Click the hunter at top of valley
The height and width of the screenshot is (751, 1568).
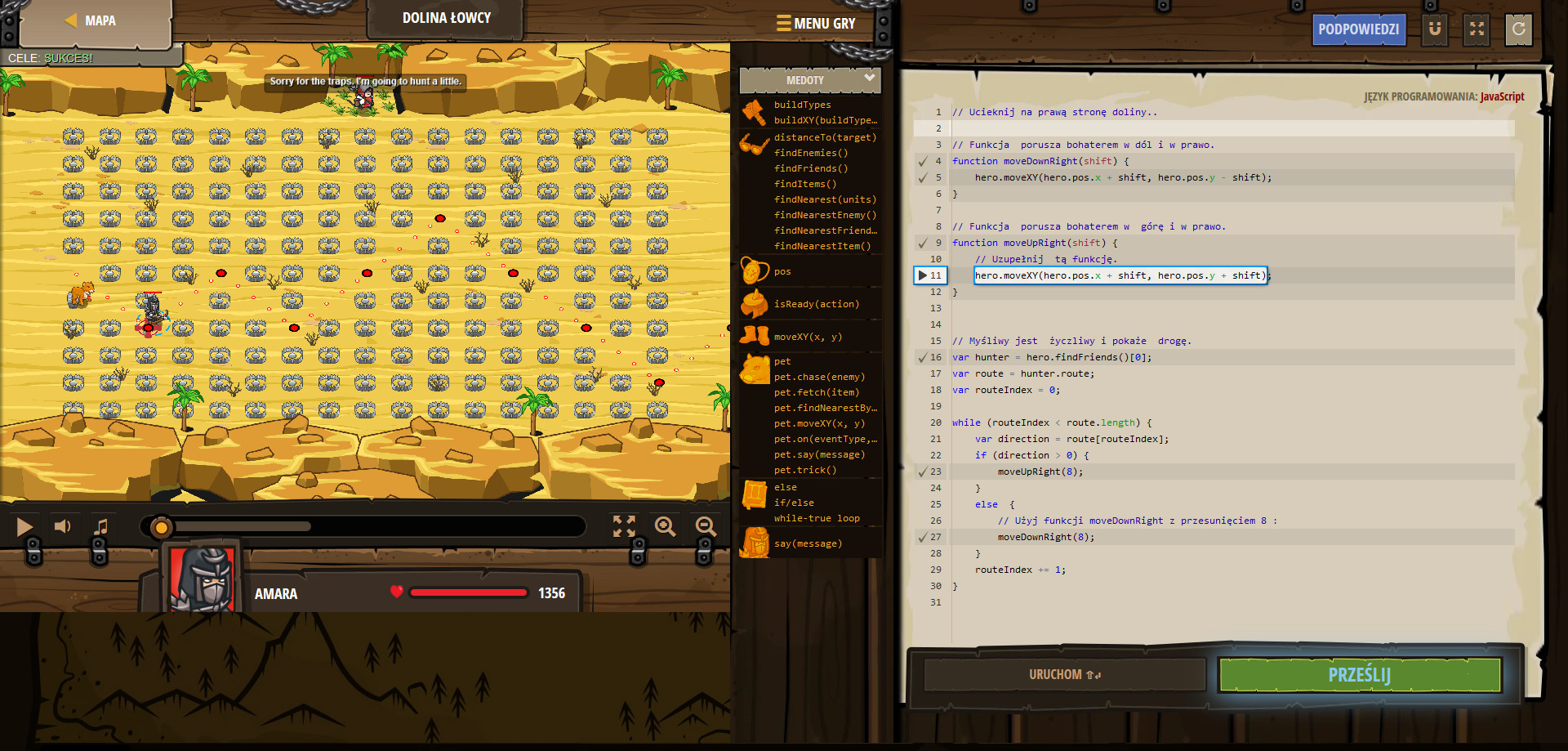click(x=363, y=97)
